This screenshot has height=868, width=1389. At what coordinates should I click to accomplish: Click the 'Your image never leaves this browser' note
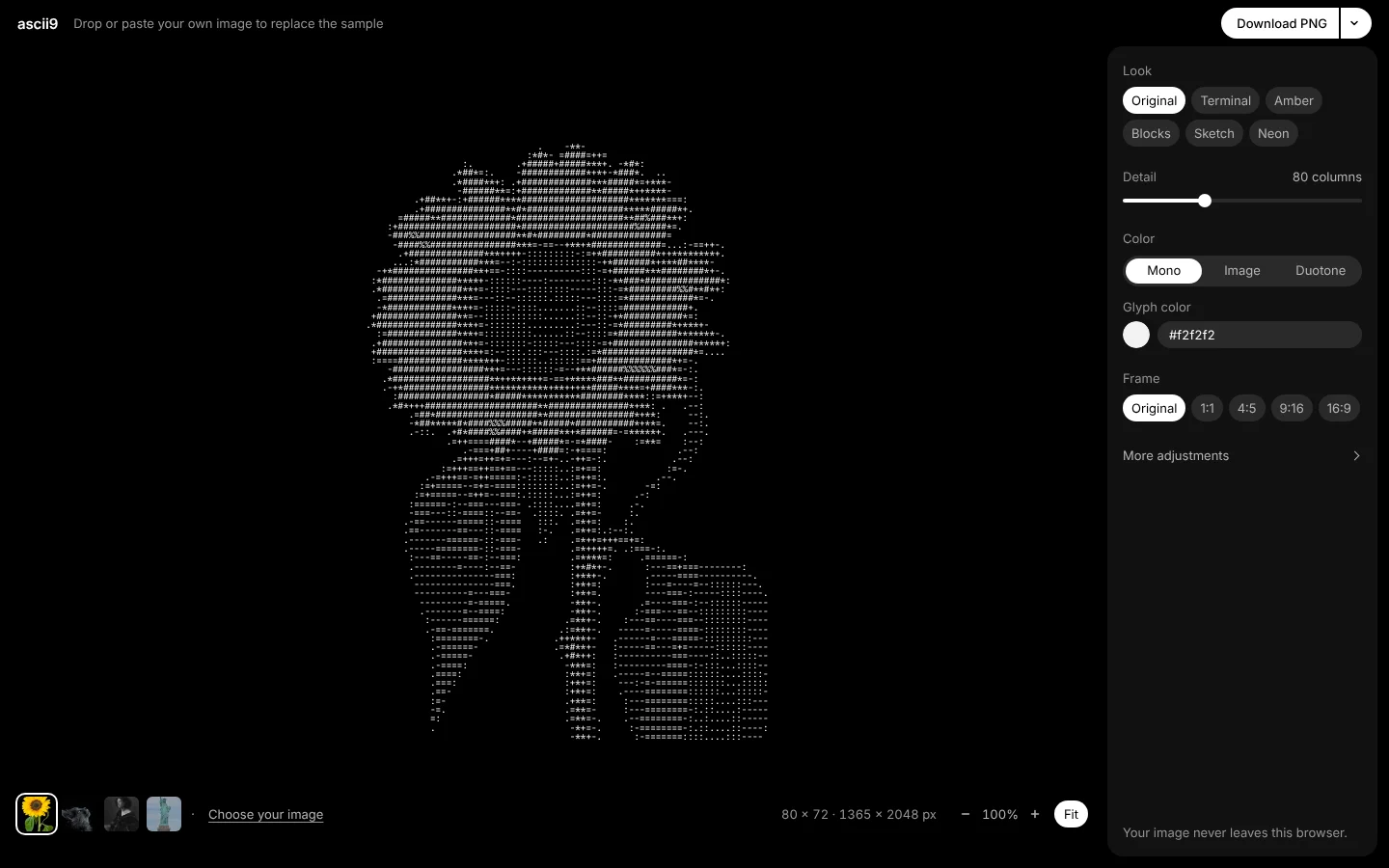point(1235,832)
